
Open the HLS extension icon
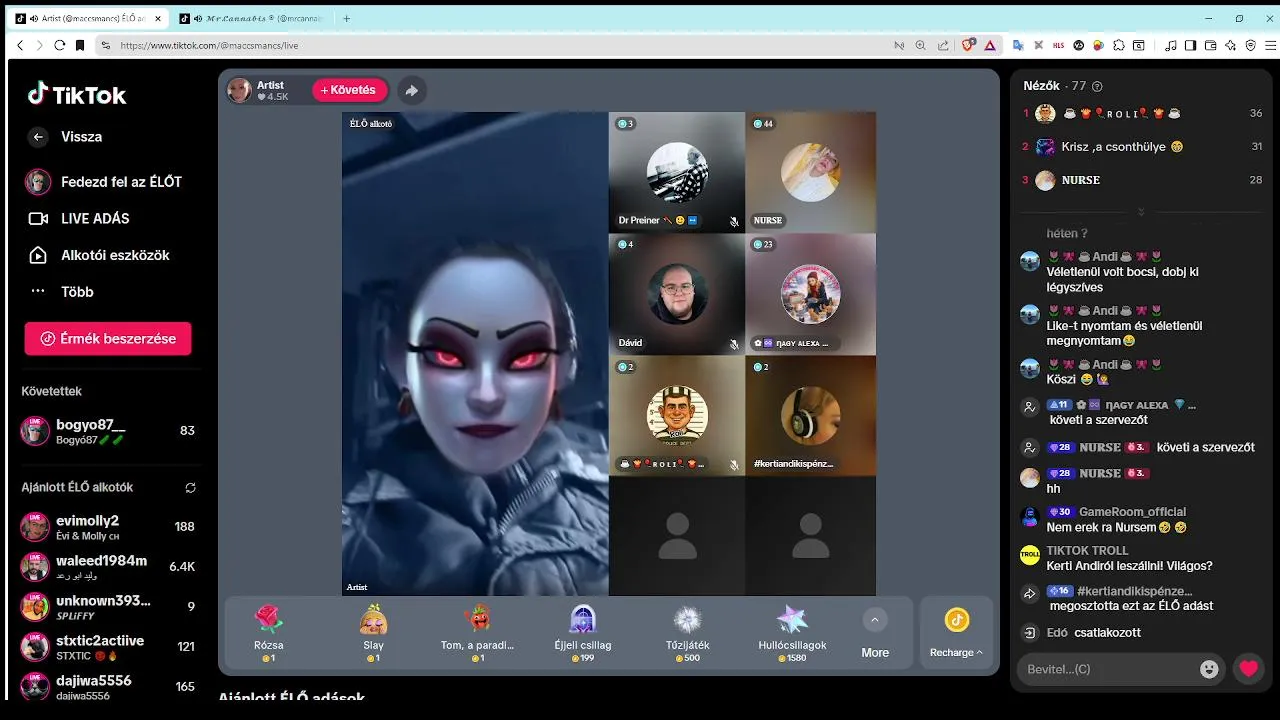pos(1058,45)
